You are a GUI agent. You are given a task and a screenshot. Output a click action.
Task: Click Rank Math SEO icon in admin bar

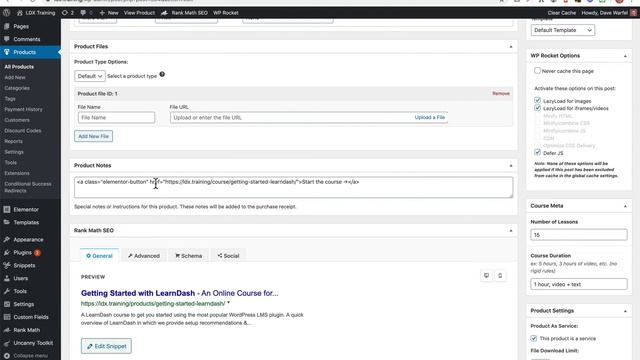click(164, 13)
